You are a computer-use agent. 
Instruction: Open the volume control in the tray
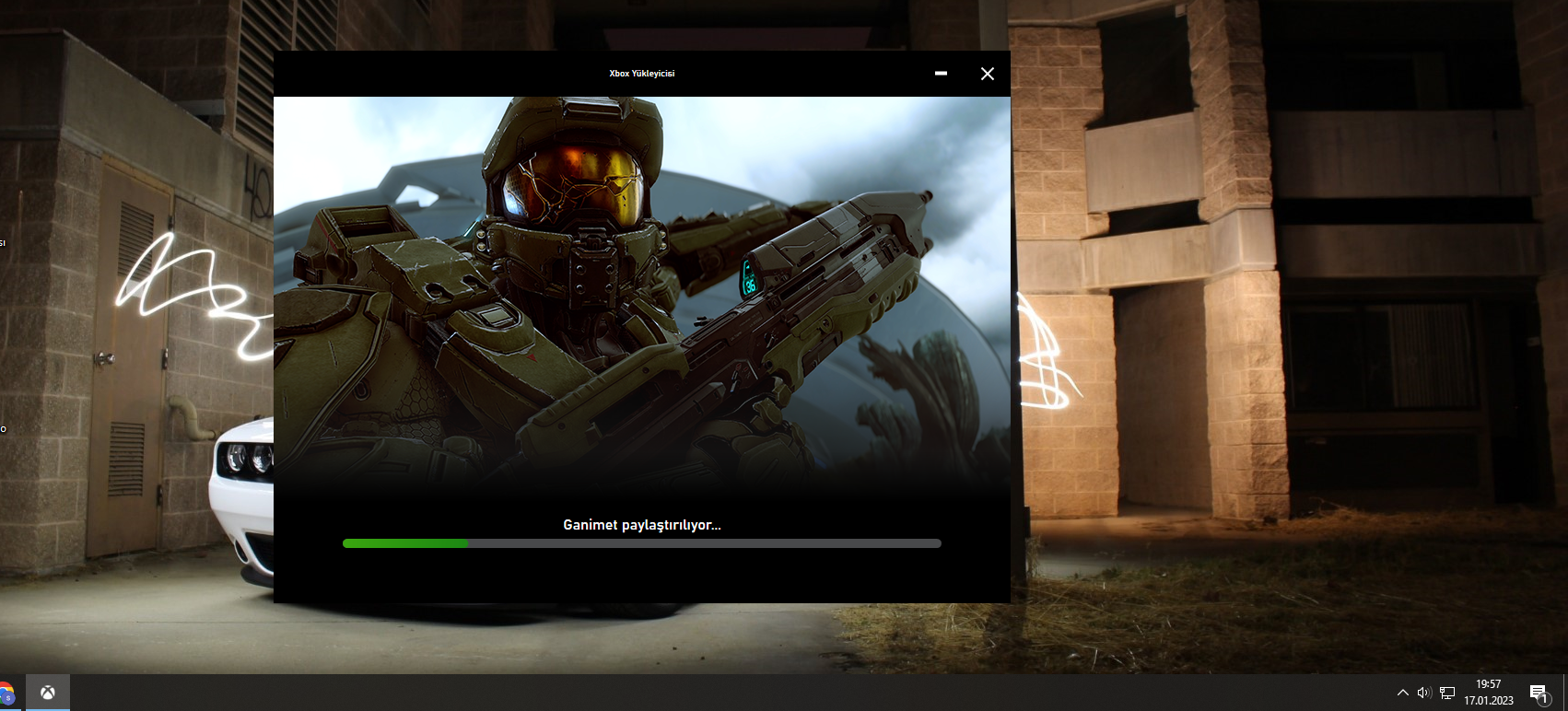(1424, 693)
